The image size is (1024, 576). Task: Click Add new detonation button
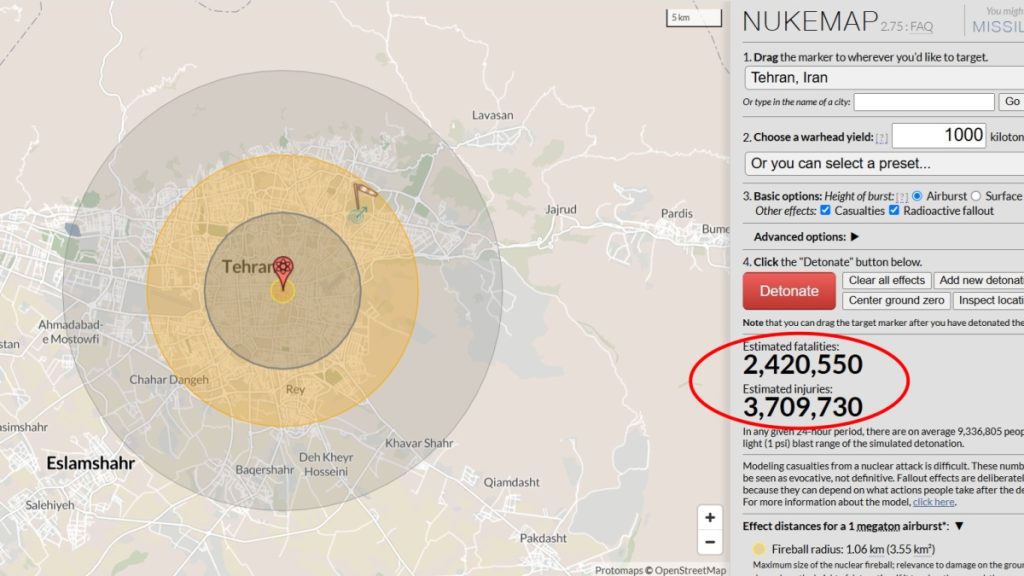pos(979,280)
